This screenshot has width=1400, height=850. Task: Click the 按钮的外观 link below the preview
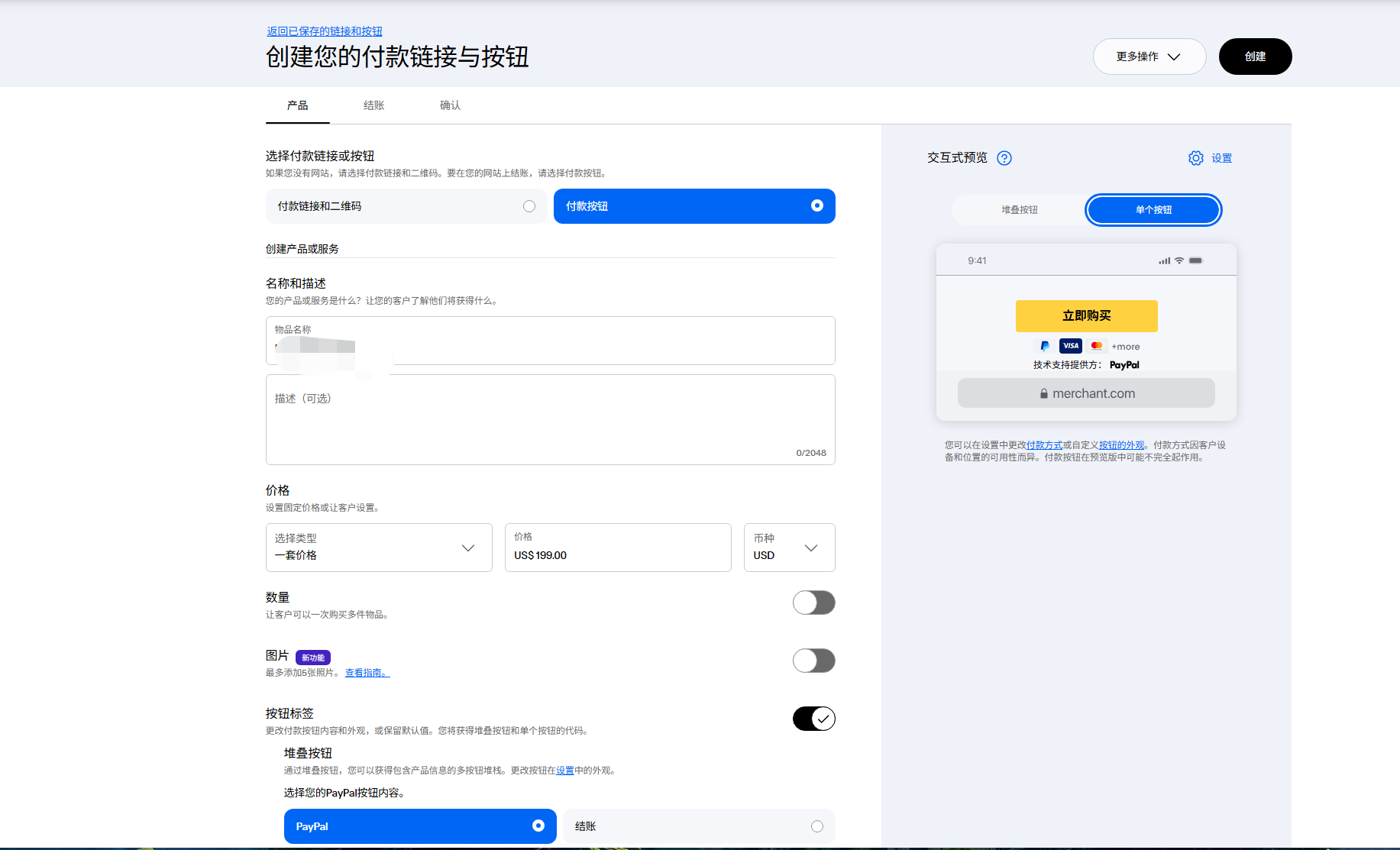1122,445
